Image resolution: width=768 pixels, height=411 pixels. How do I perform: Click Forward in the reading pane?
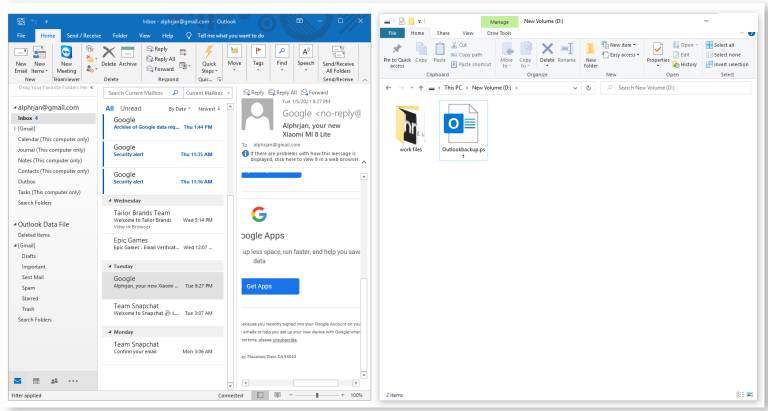coord(314,93)
